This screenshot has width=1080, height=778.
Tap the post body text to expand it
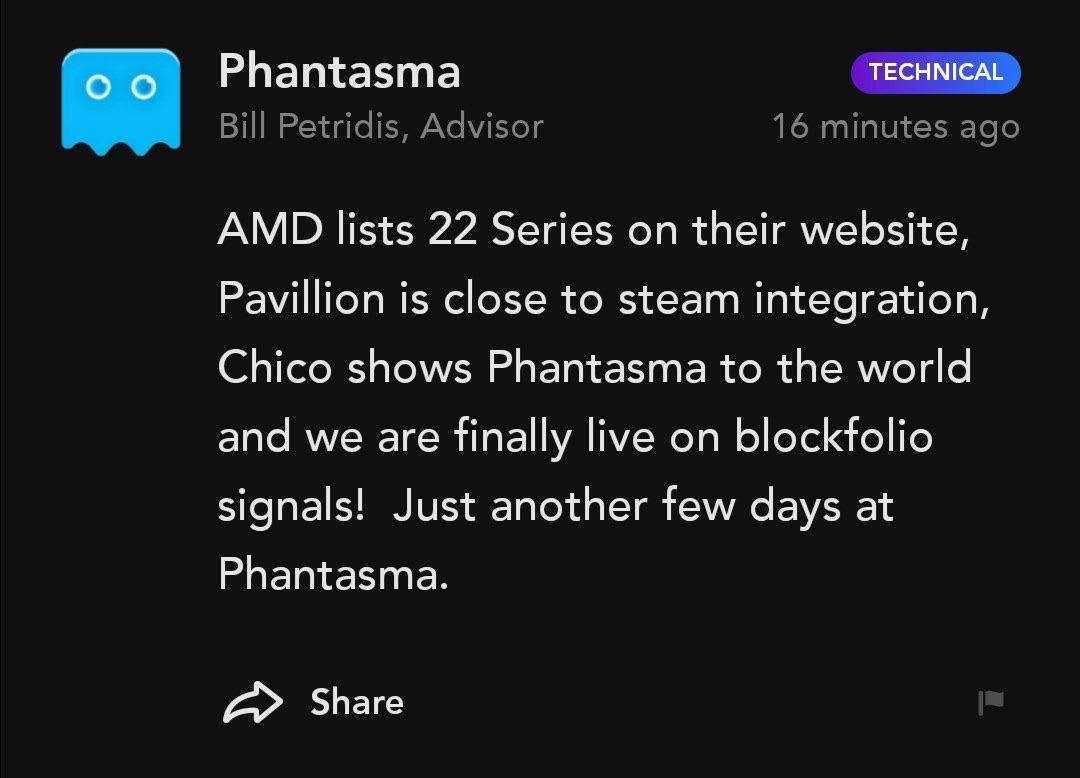[600, 400]
